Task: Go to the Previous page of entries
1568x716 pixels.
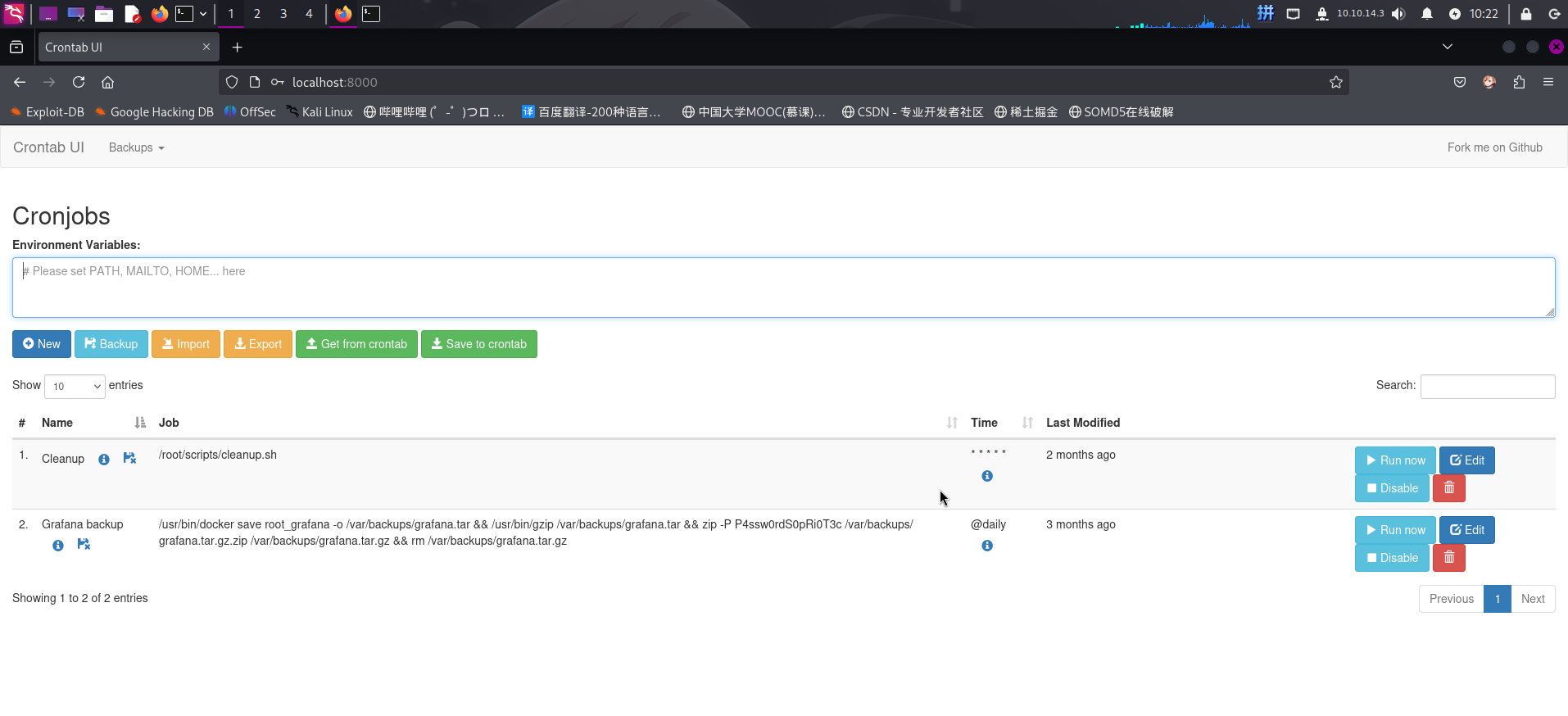Action: tap(1451, 599)
